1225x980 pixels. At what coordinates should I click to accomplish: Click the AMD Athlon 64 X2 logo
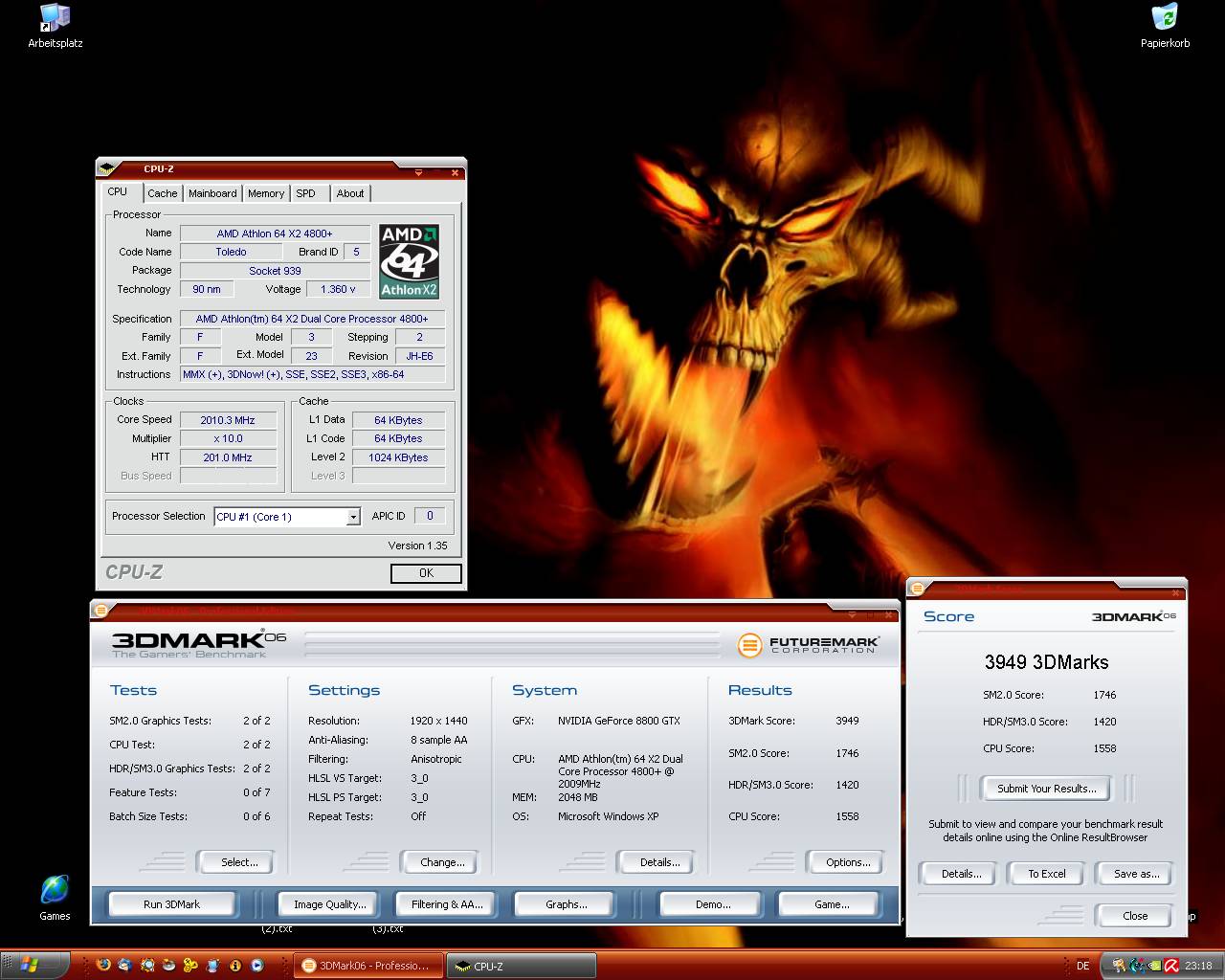point(409,261)
